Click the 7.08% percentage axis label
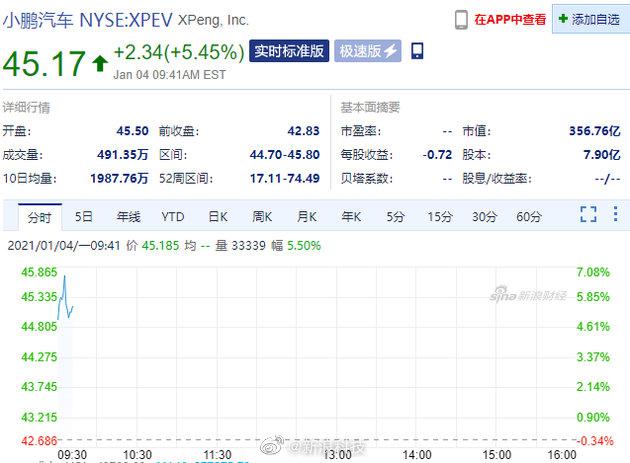This screenshot has height=463, width=630. [x=593, y=272]
